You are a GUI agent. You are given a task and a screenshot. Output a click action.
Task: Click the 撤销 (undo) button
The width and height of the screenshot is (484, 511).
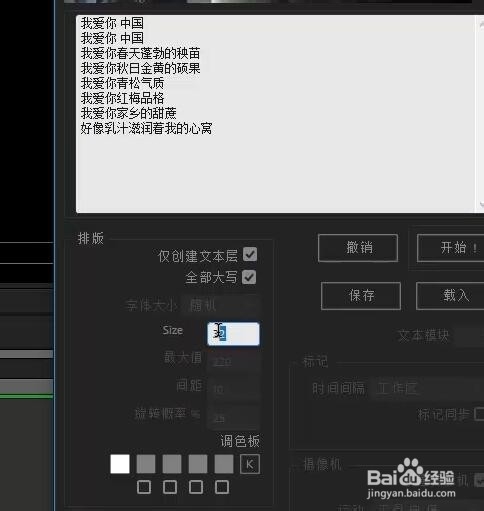(x=358, y=248)
